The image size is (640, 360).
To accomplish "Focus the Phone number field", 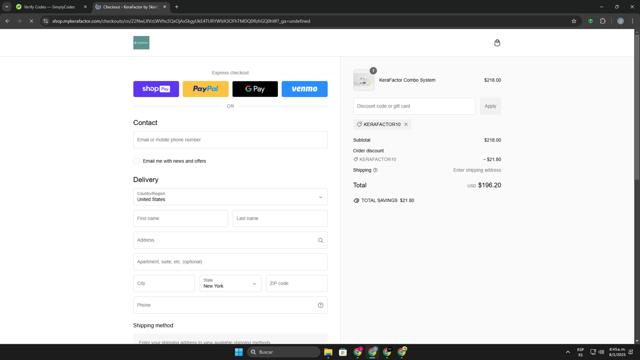I will coord(230,305).
